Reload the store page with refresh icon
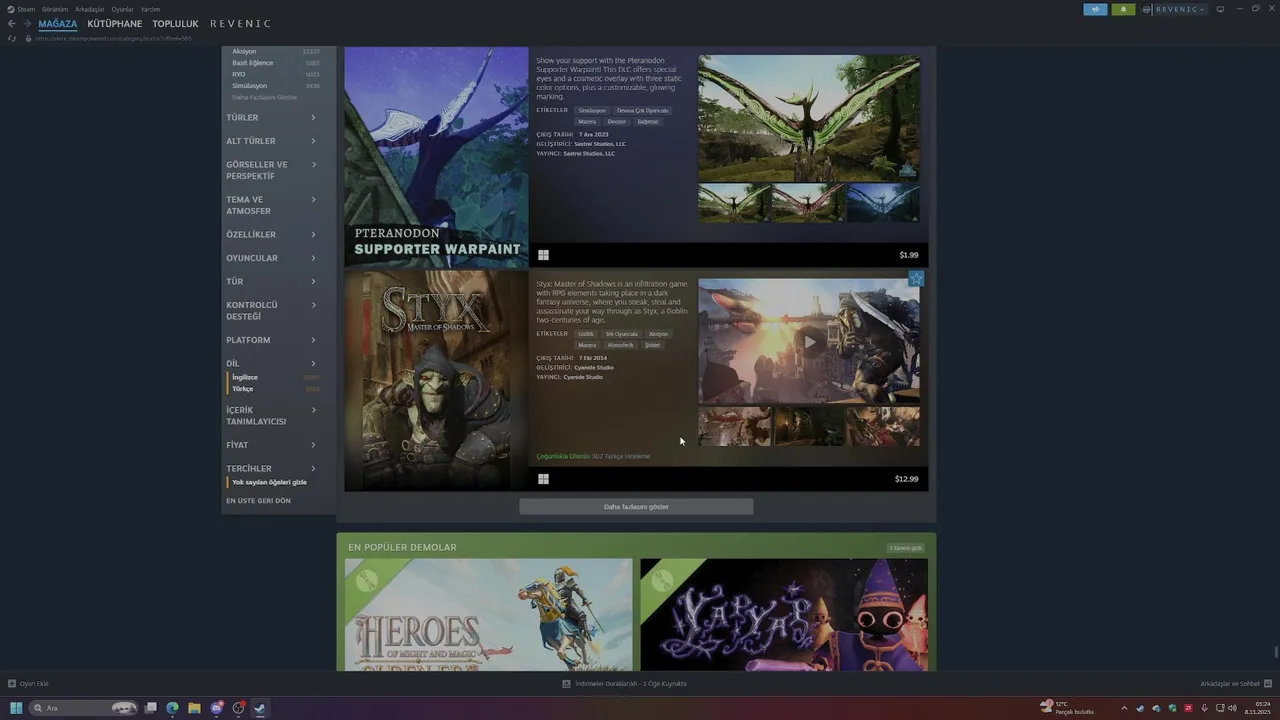The height and width of the screenshot is (720, 1280). click(12, 38)
